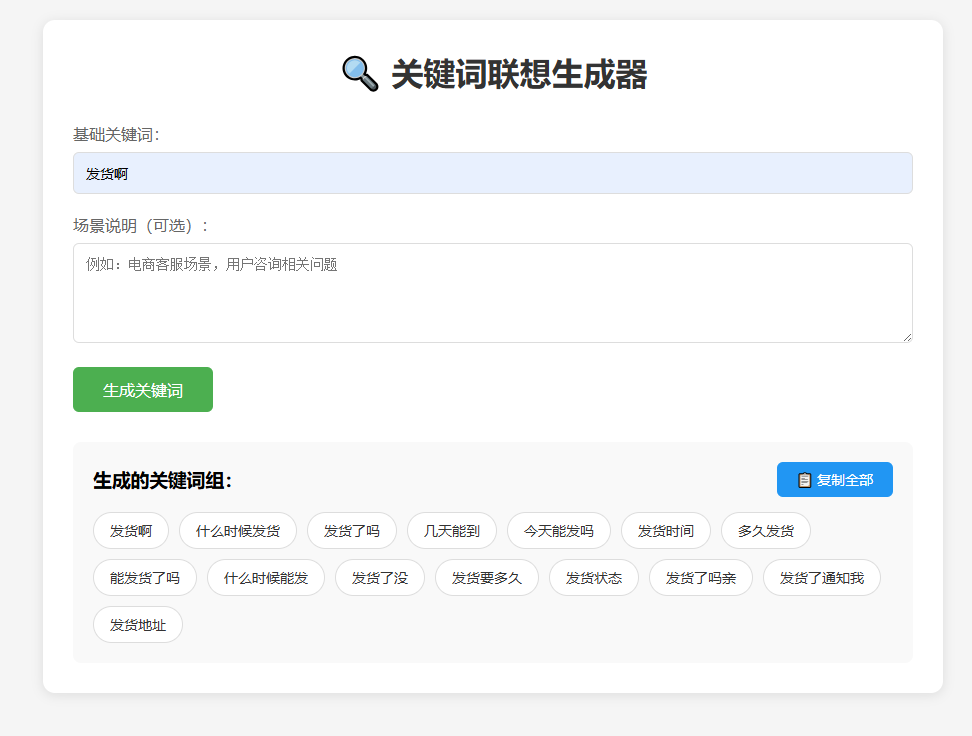Viewport: 972px width, 736px height.
Task: Select the 什么时候发货 keyword chip
Action: tap(238, 531)
